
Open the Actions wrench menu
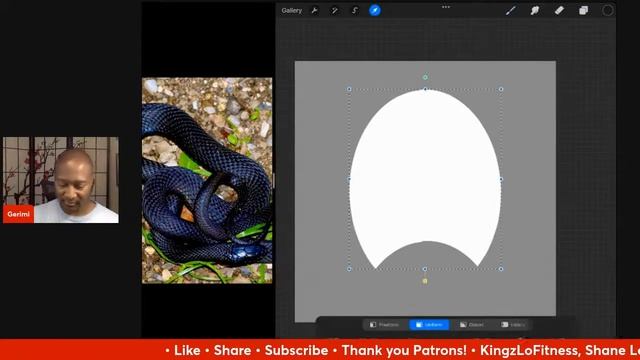314,11
